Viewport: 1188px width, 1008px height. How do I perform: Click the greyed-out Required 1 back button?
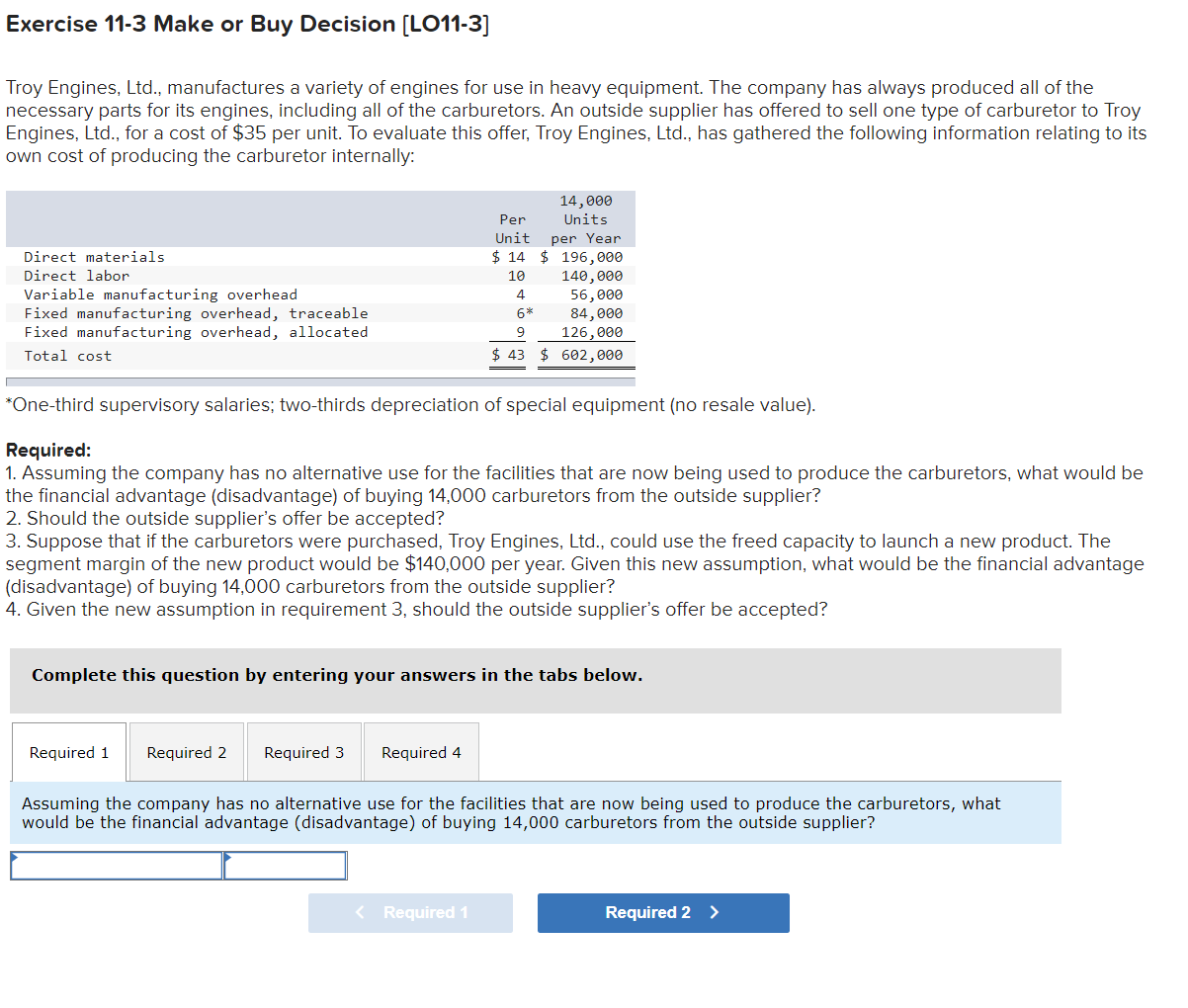tap(410, 912)
